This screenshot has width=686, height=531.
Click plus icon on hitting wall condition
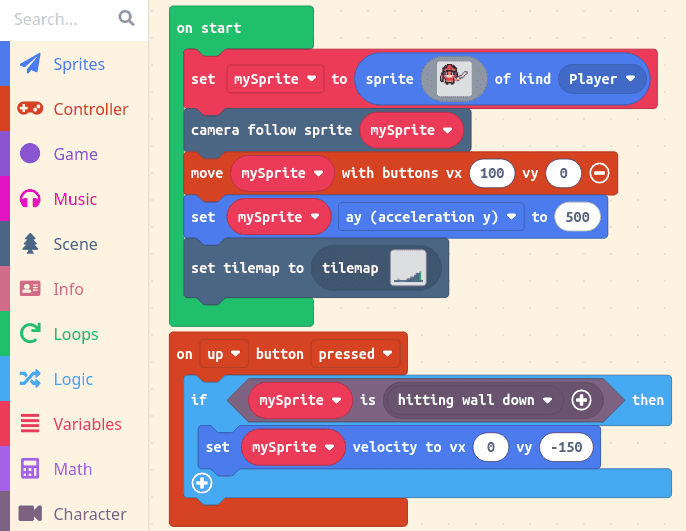(x=581, y=400)
